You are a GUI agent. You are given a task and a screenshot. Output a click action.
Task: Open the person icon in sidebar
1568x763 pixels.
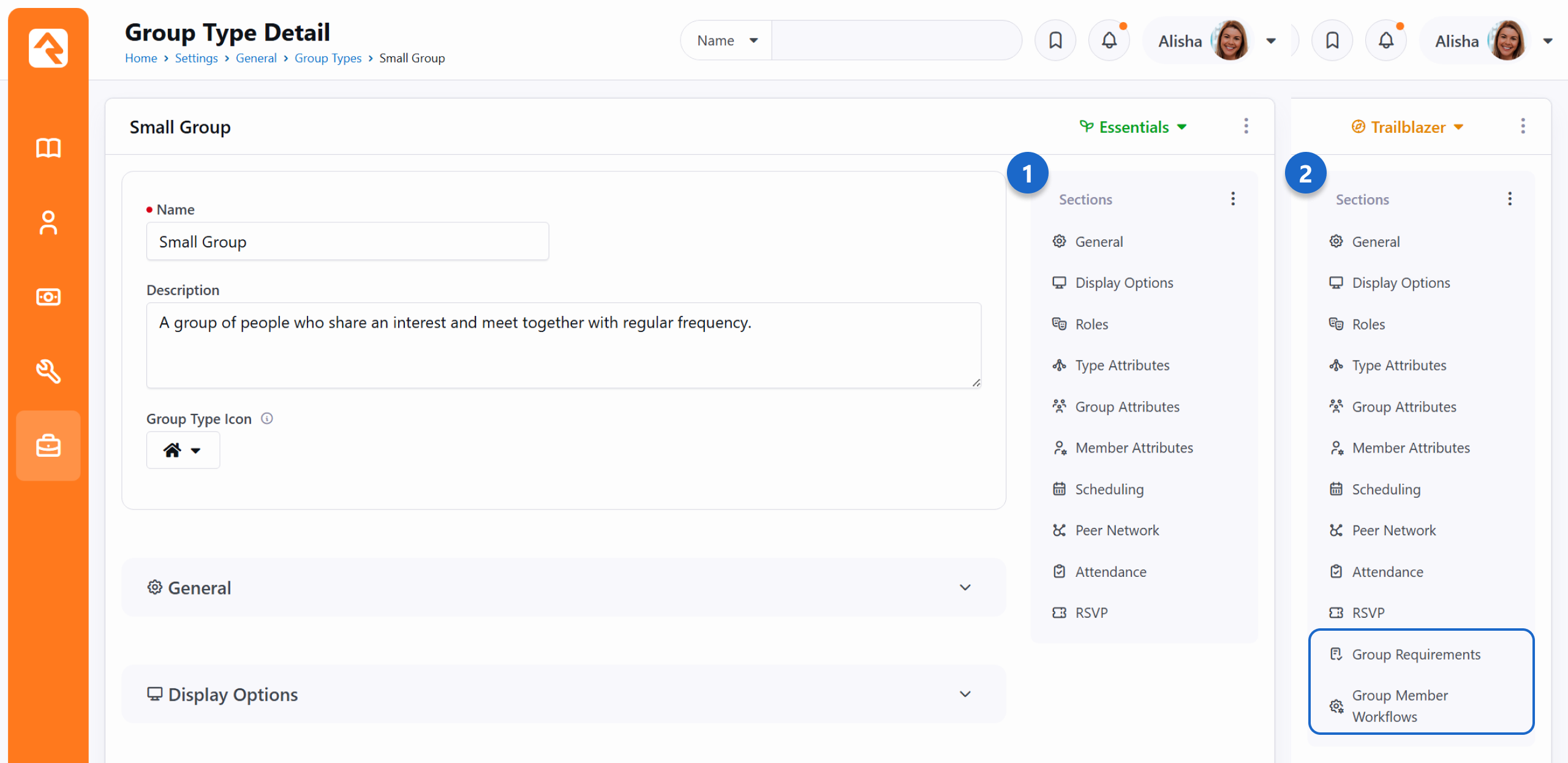(48, 223)
